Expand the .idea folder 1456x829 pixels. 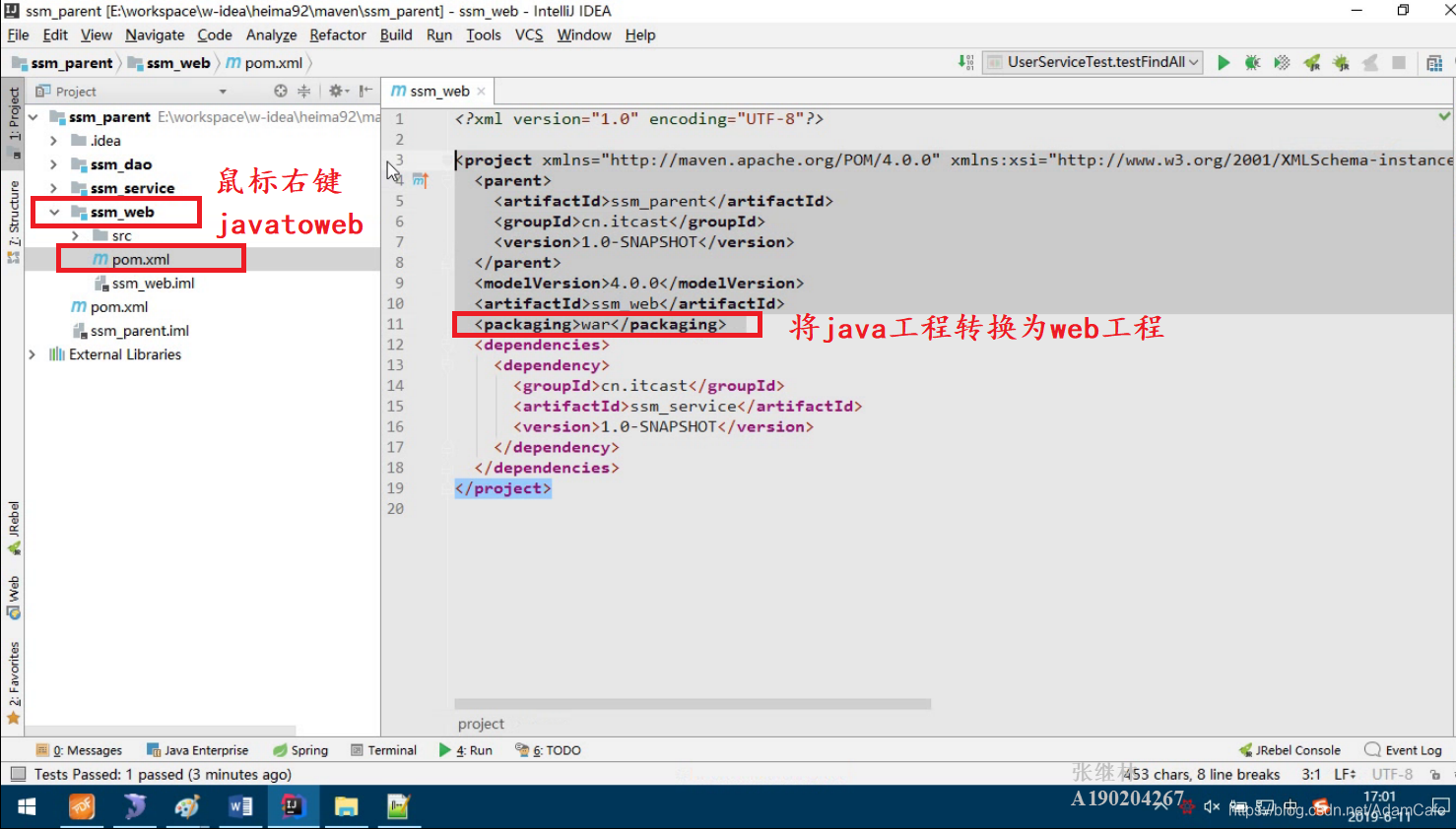point(53,141)
